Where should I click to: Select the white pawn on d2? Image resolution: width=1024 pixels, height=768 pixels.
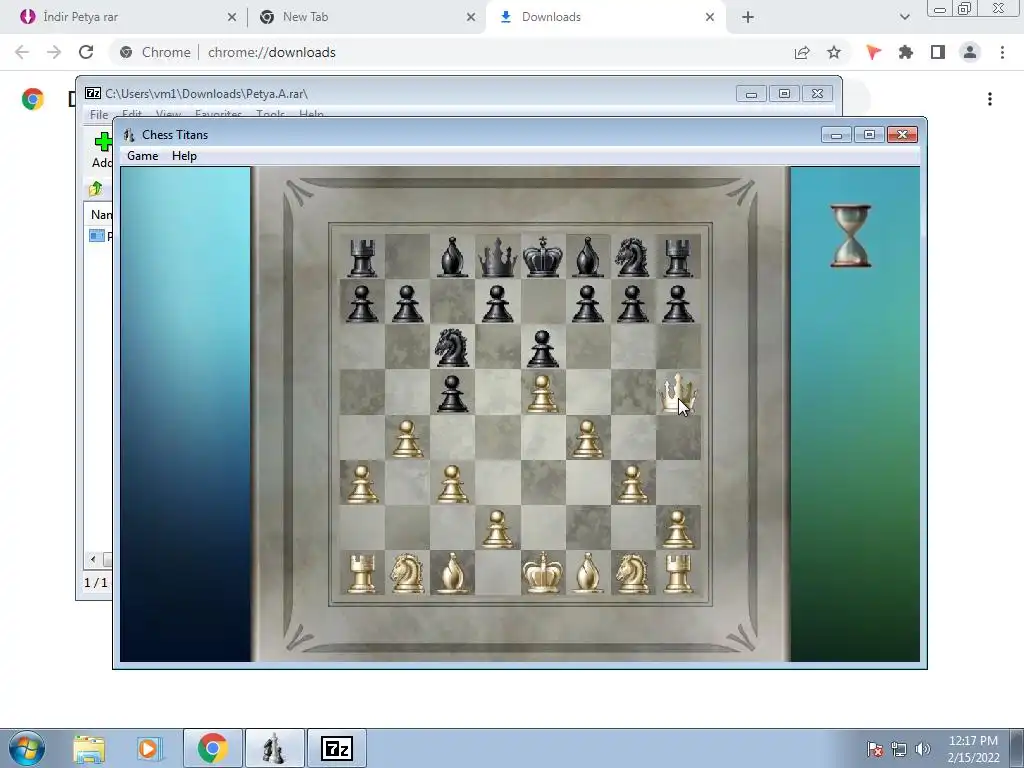coord(497,529)
